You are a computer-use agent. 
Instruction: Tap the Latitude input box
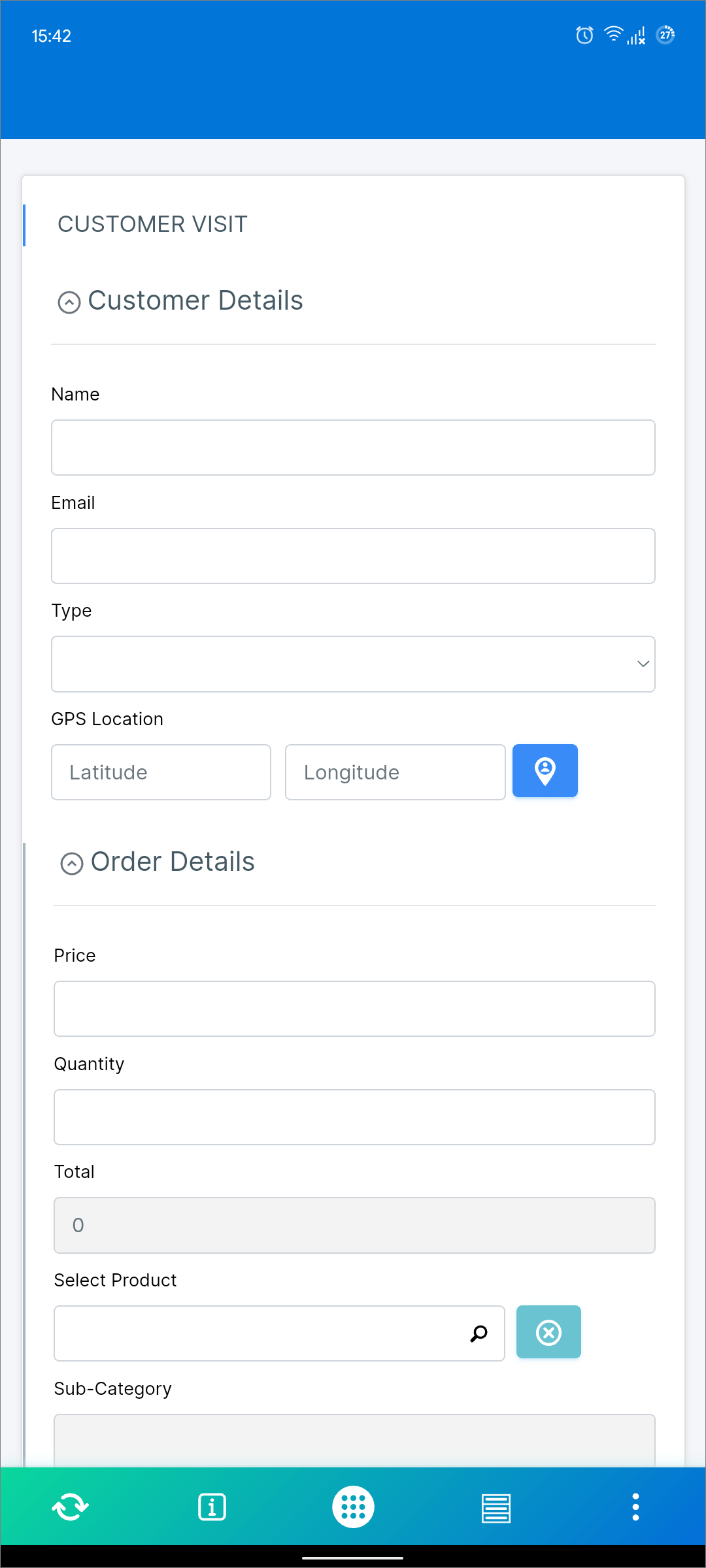pyautogui.click(x=161, y=772)
